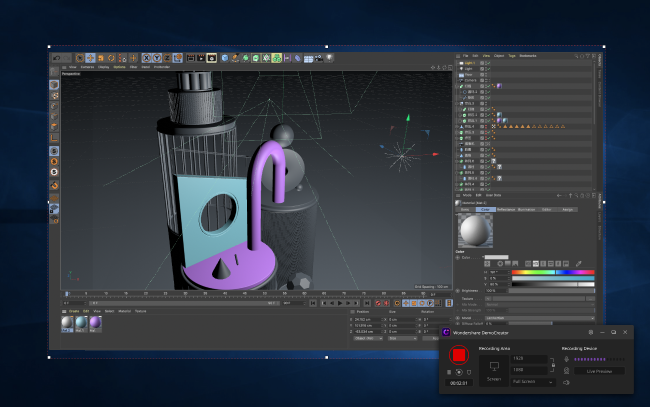The width and height of the screenshot is (650, 407).
Task: Click the Undo arrow in Cinema 4D toolbar
Action: point(57,58)
